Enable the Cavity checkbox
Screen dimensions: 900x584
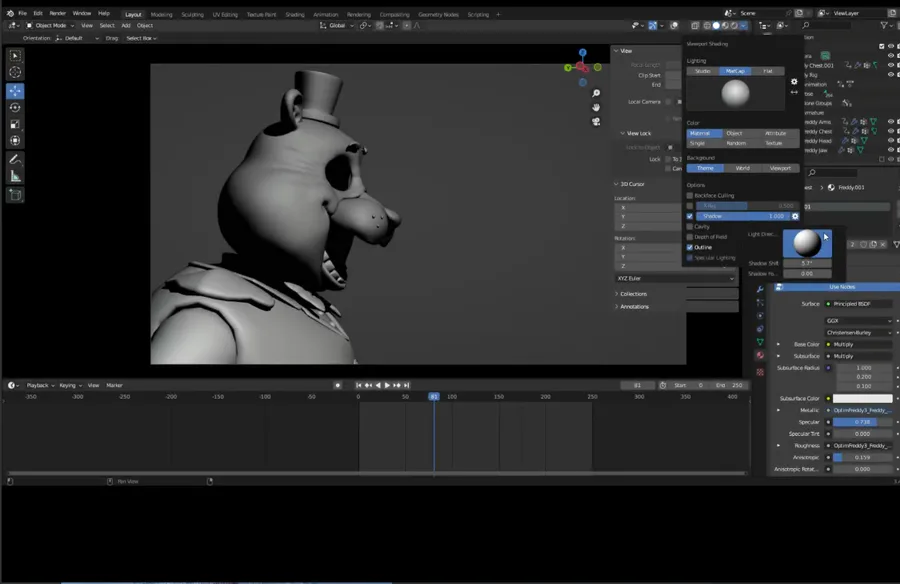[690, 227]
